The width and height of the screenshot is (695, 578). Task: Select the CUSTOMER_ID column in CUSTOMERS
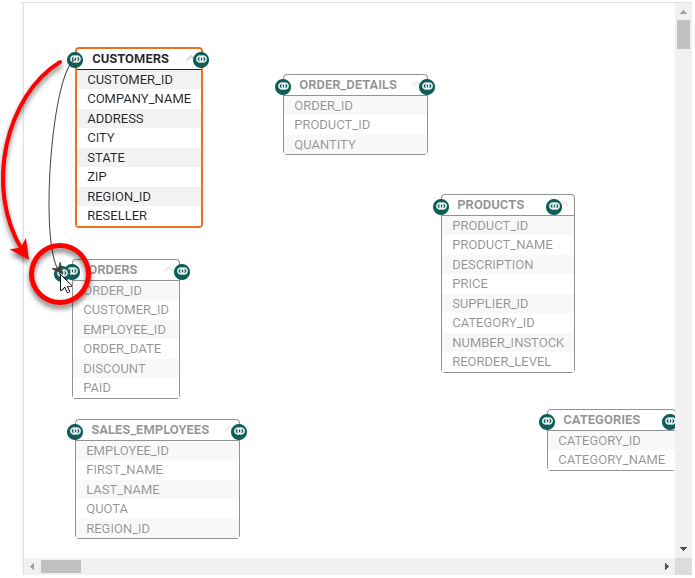click(x=130, y=80)
